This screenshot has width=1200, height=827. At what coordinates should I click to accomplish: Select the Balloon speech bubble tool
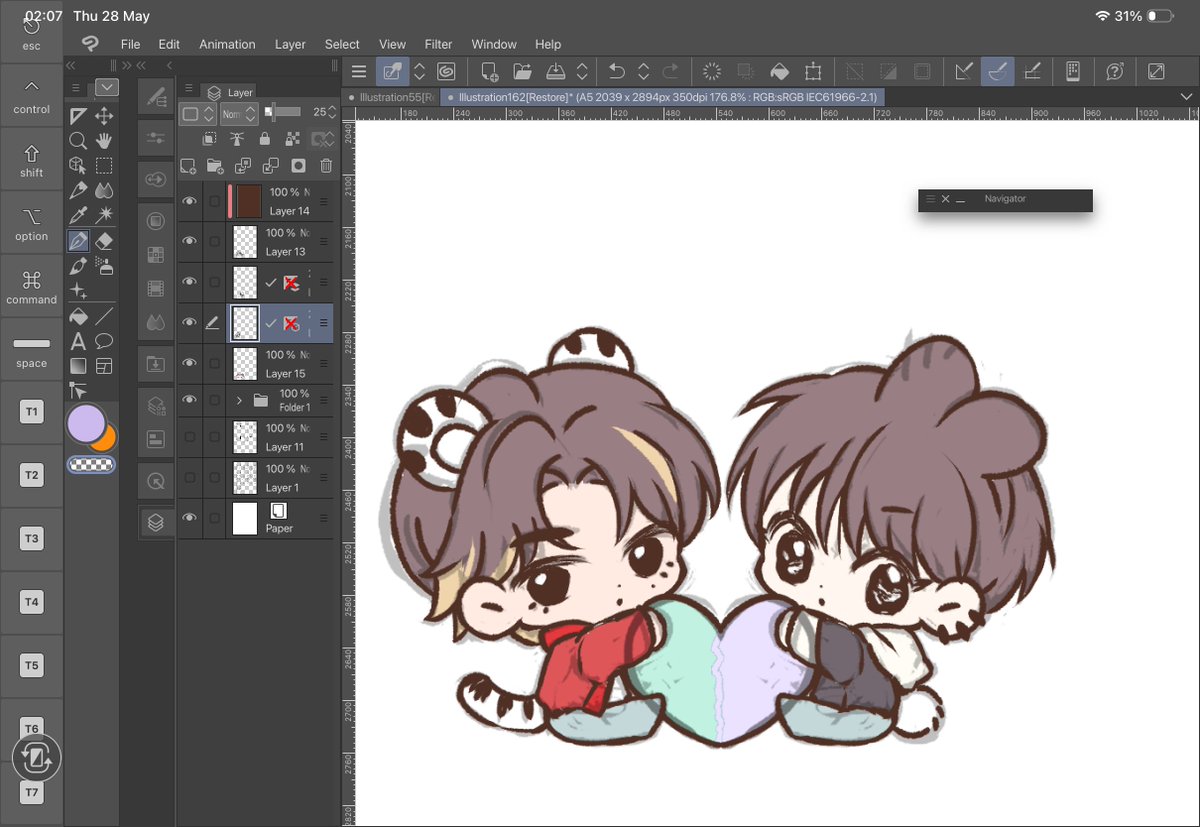(x=104, y=341)
